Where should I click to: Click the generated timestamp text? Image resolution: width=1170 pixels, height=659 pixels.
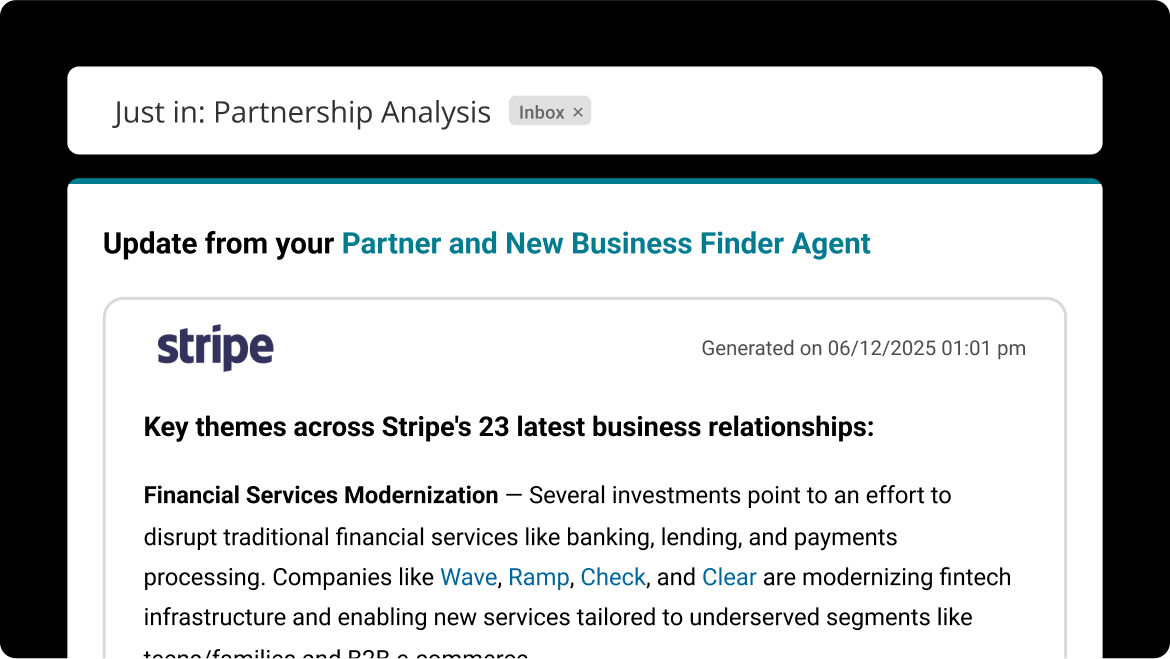[x=863, y=348]
